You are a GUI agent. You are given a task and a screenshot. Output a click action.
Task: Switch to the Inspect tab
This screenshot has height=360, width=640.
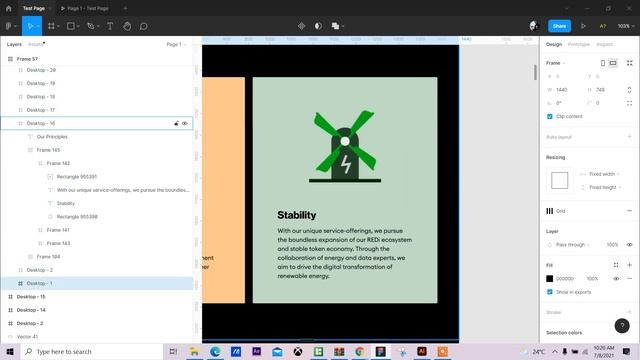tap(604, 44)
